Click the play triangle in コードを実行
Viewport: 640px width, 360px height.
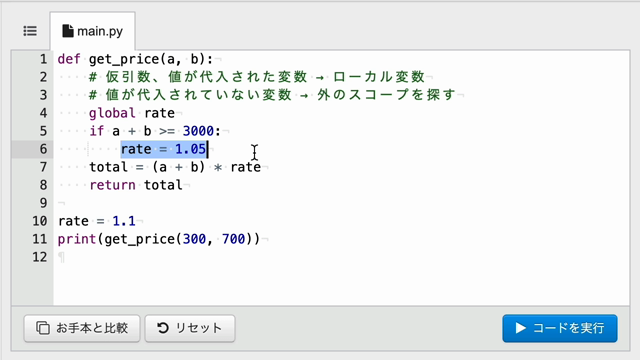520,328
